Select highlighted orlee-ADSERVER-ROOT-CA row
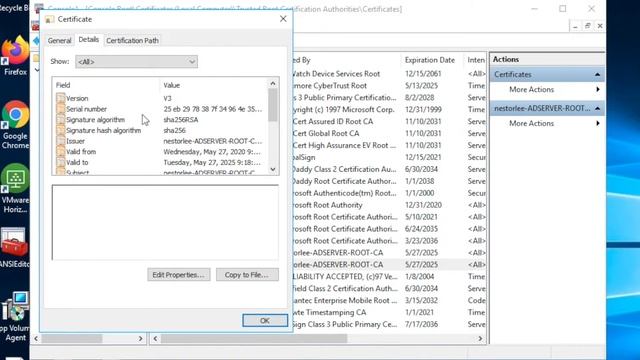The height and width of the screenshot is (360, 640). click(389, 264)
